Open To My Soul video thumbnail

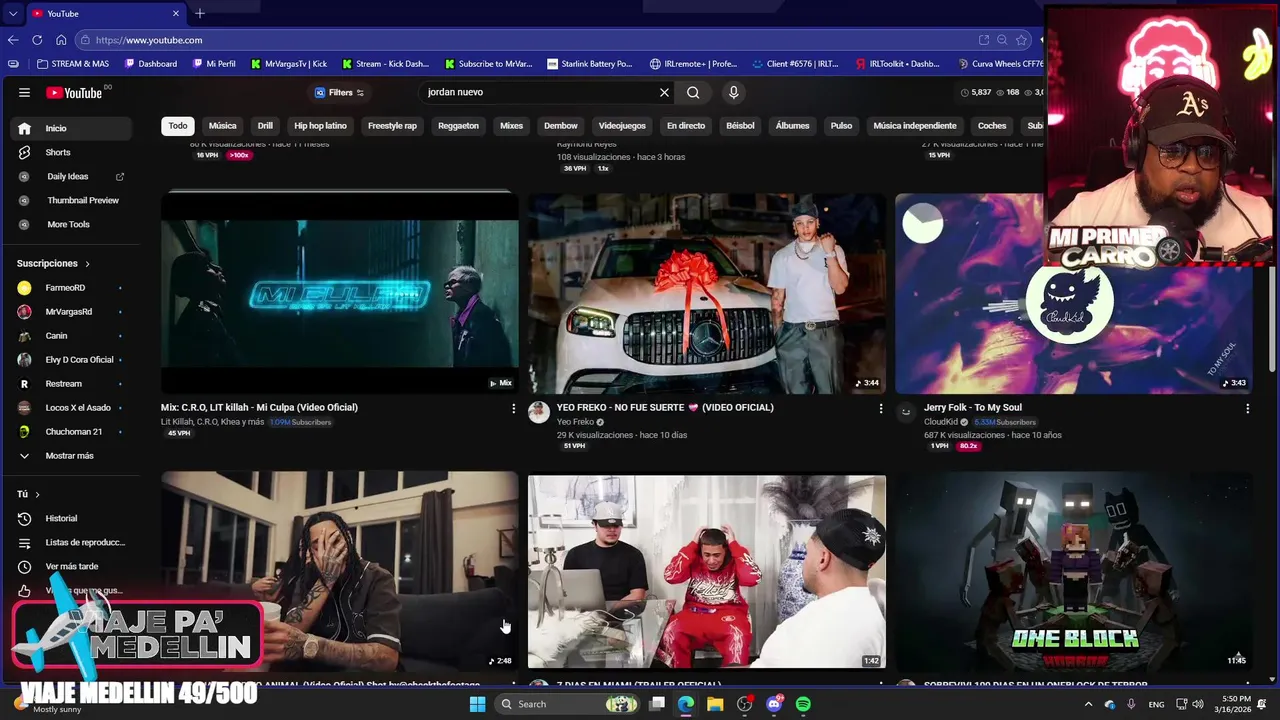pyautogui.click(x=1074, y=293)
